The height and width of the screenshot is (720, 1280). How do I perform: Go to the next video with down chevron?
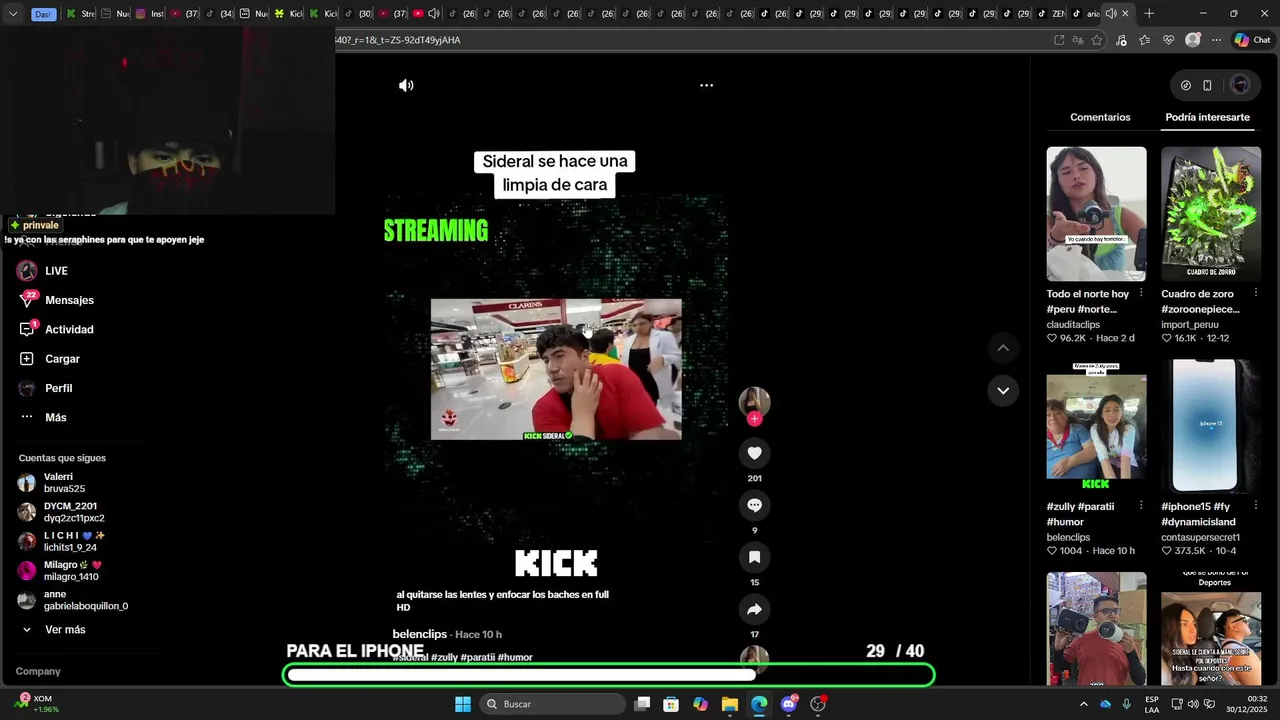click(x=1003, y=390)
